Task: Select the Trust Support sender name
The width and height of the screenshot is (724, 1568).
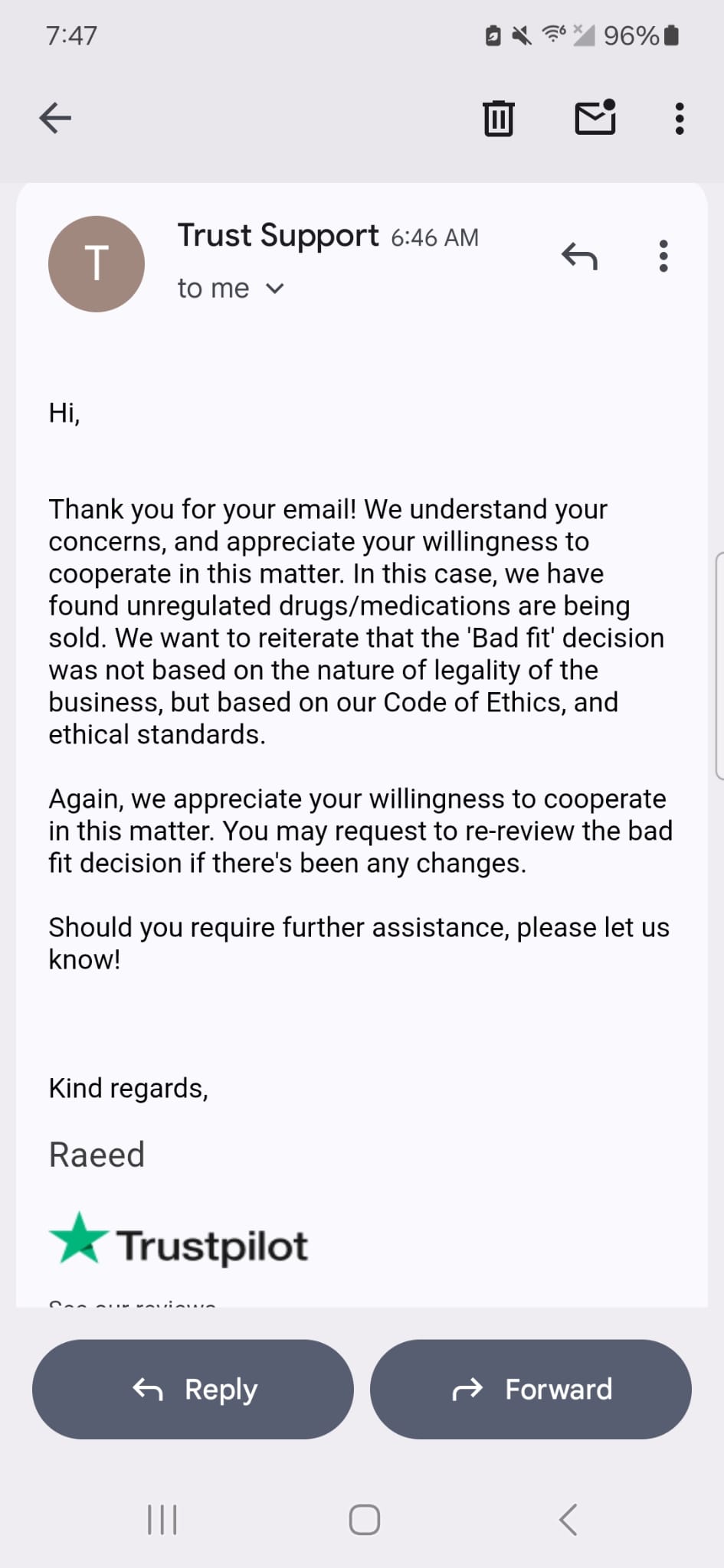Action: pos(278,235)
